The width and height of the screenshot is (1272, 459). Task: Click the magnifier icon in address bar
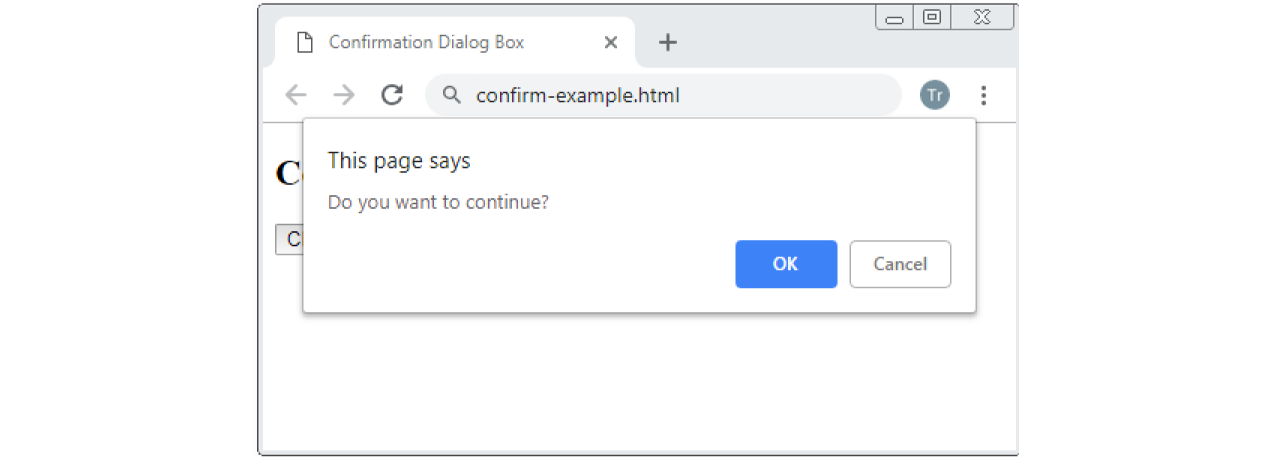[452, 95]
